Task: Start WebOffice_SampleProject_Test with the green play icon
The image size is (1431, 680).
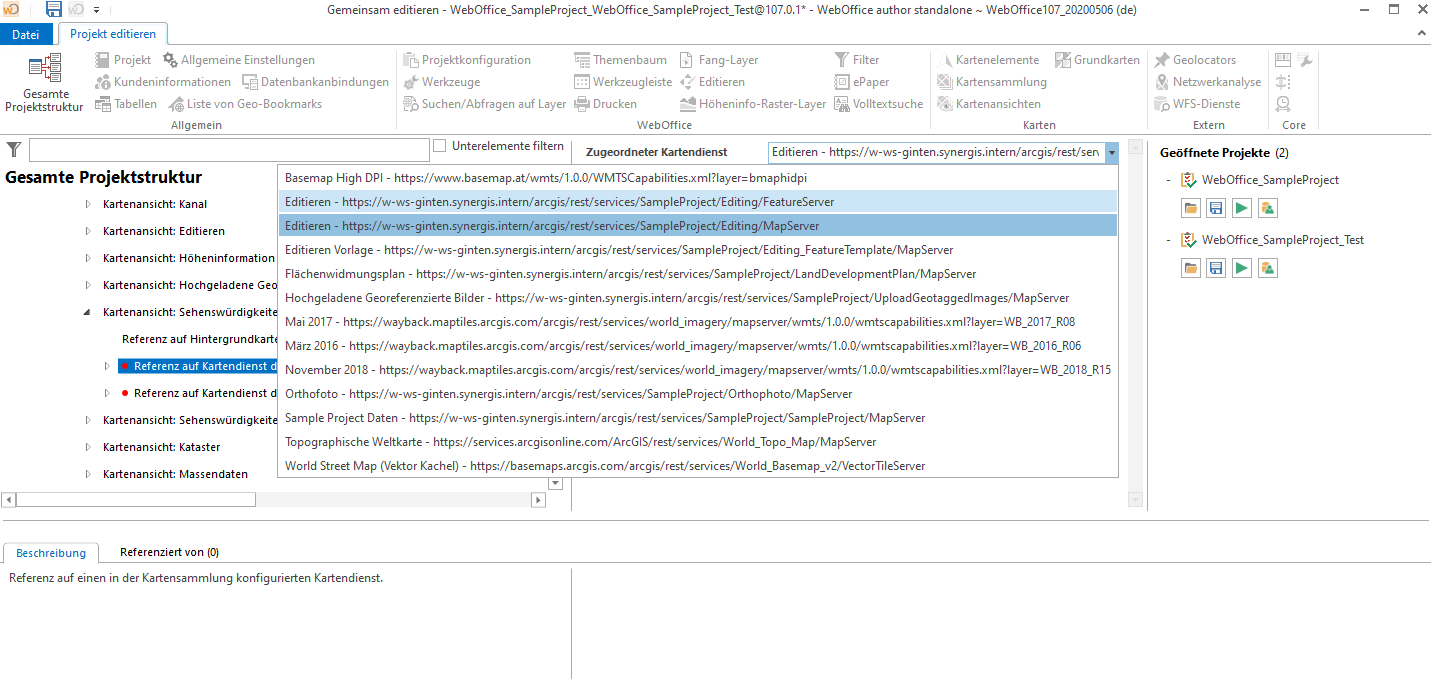Action: coord(1240,267)
